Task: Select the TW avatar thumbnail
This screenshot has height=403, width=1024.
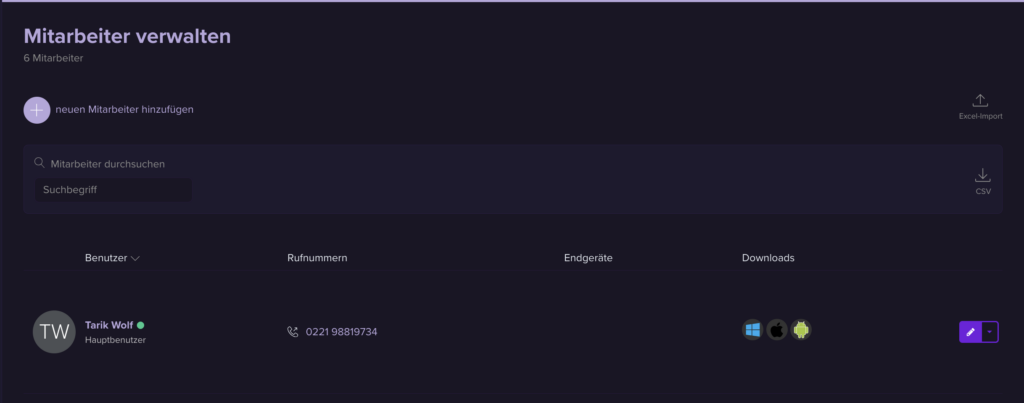Action: pyautogui.click(x=54, y=332)
